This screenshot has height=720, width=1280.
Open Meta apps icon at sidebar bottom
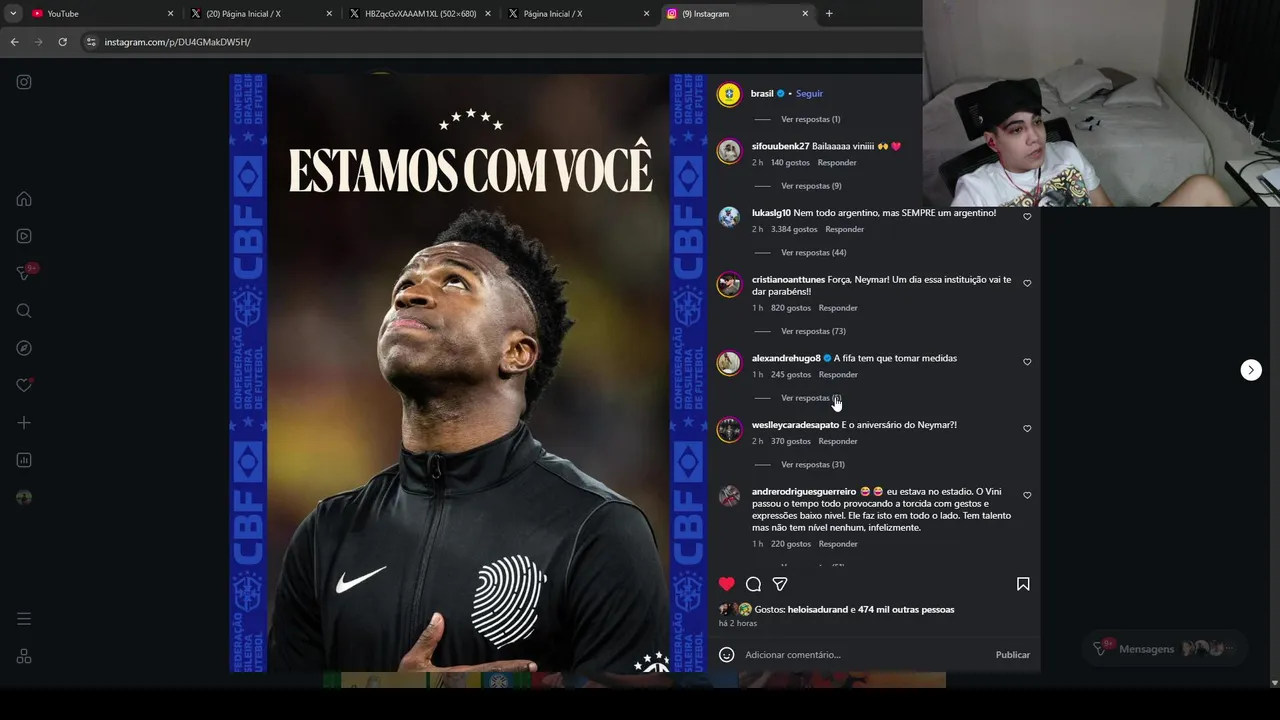click(x=24, y=656)
